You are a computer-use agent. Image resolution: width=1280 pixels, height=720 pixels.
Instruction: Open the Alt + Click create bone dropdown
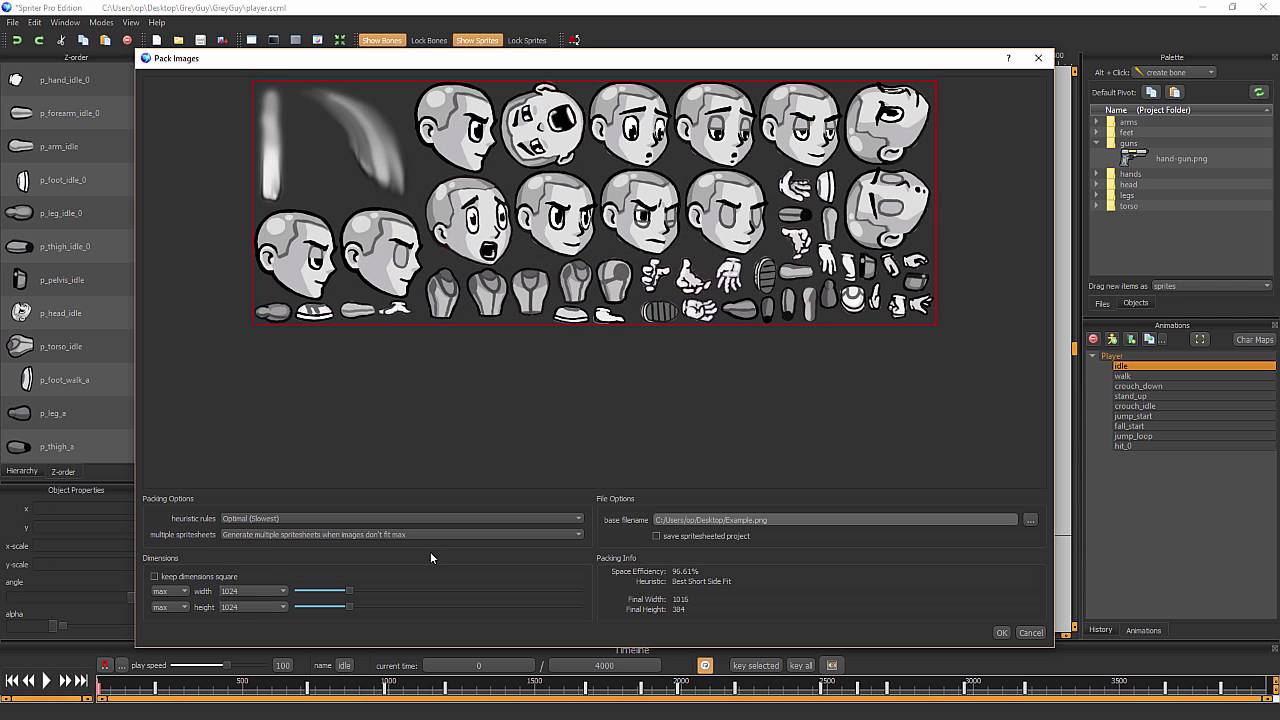pyautogui.click(x=1174, y=72)
